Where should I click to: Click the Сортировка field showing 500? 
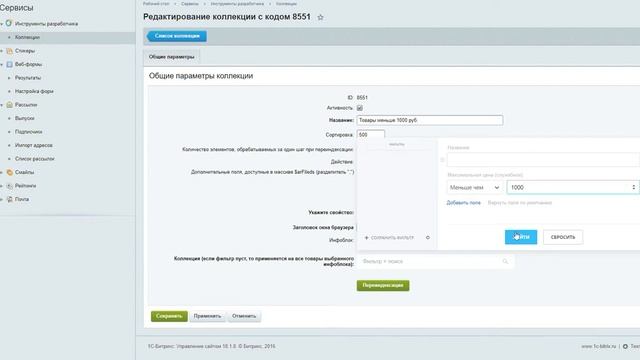371,135
